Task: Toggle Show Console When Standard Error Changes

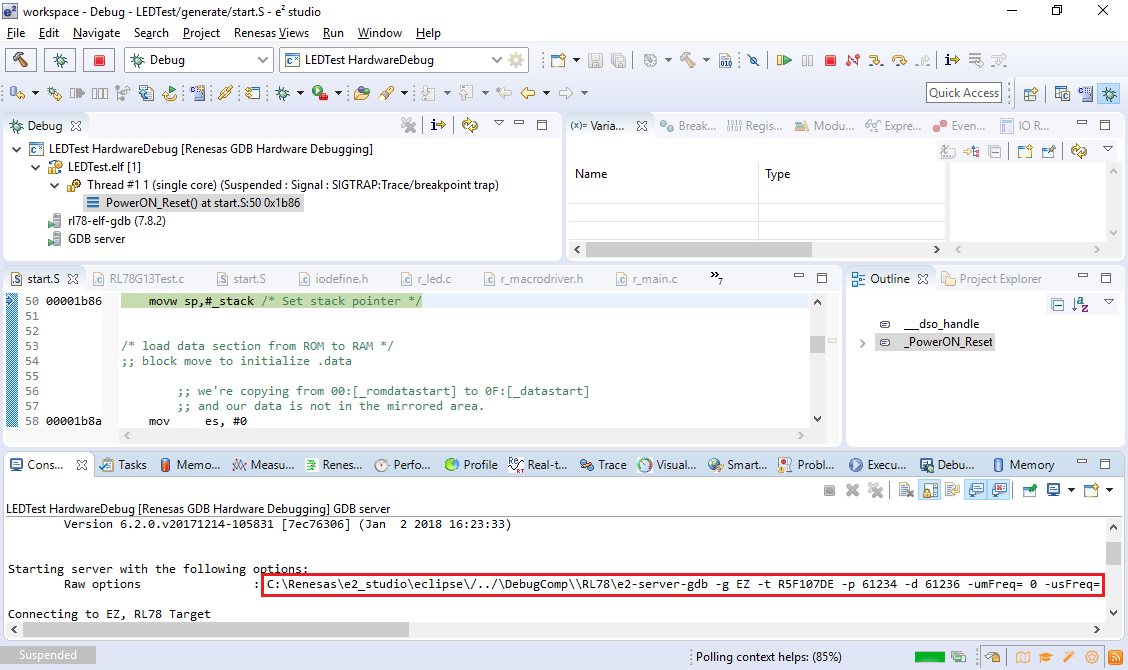Action: [999, 490]
